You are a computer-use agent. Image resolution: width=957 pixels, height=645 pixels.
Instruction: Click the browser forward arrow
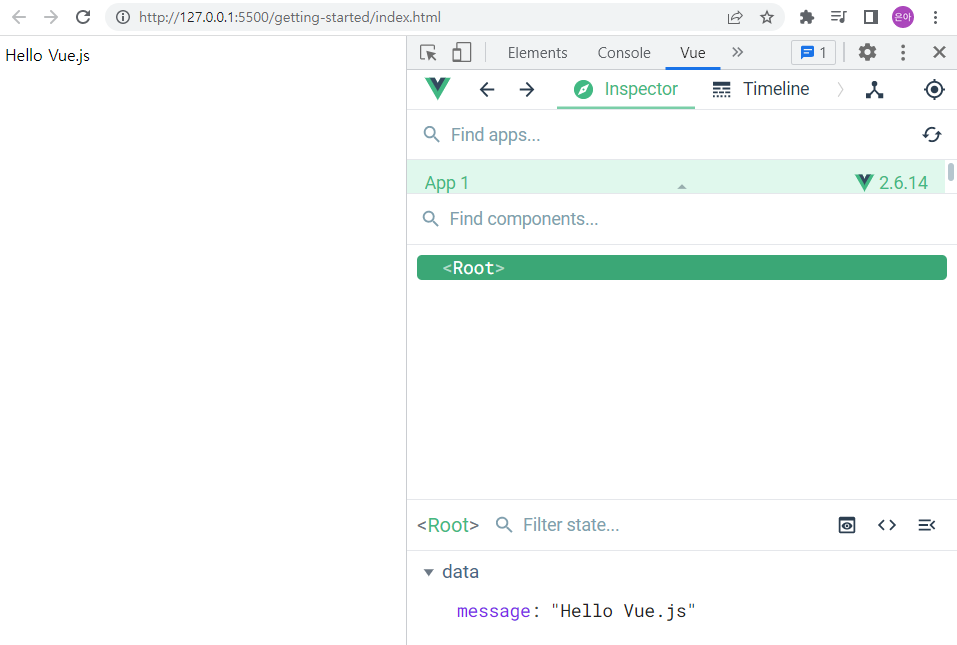click(51, 17)
